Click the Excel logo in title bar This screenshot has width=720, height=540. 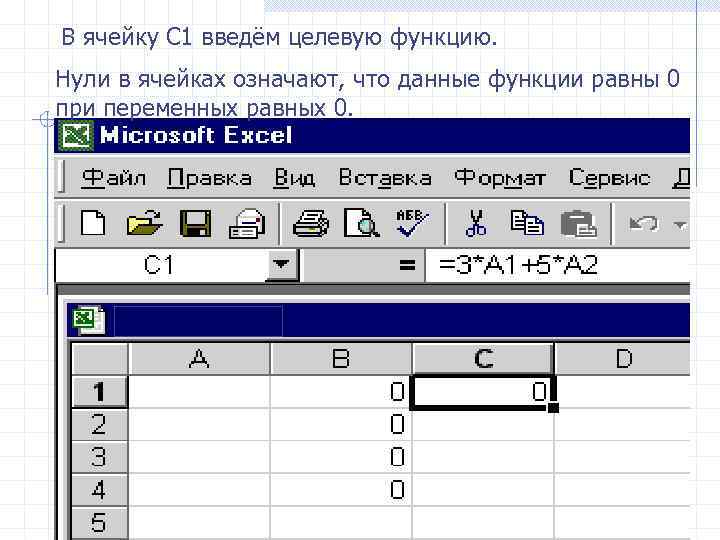coord(77,135)
